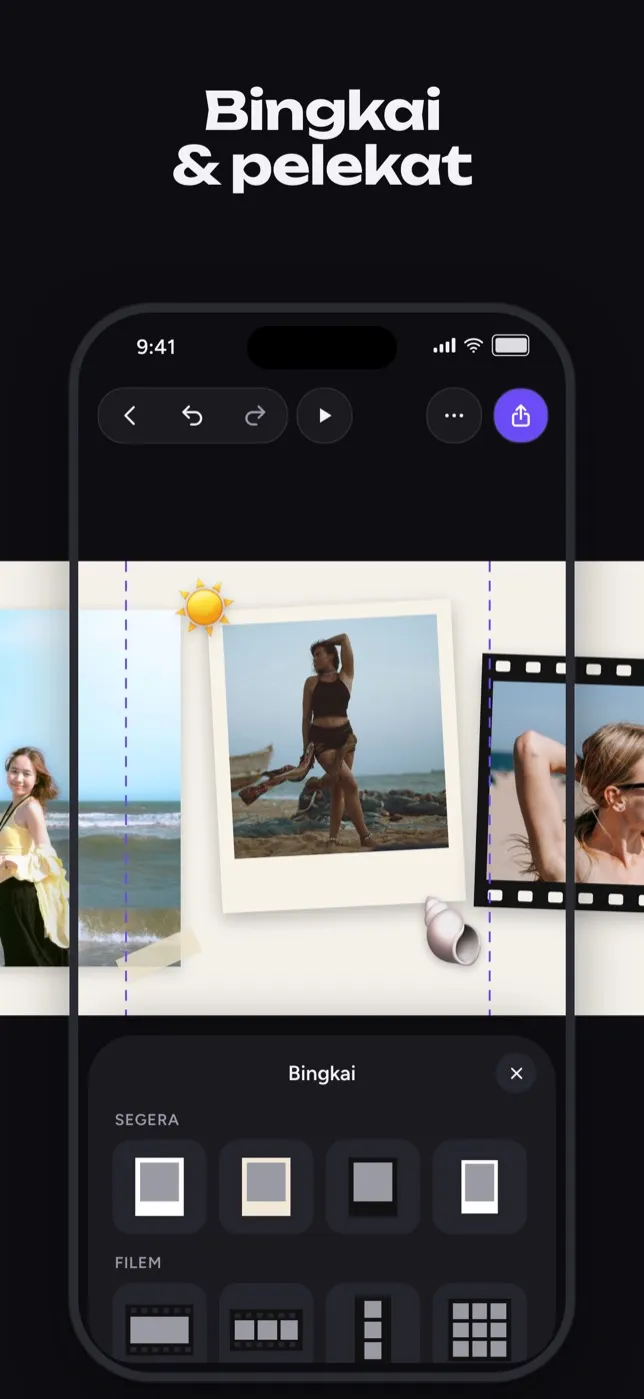Tap the back chevron arrow

[130, 416]
